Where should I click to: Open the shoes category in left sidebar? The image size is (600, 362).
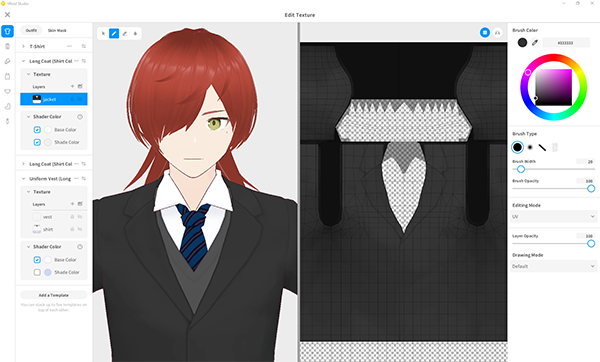click(7, 106)
